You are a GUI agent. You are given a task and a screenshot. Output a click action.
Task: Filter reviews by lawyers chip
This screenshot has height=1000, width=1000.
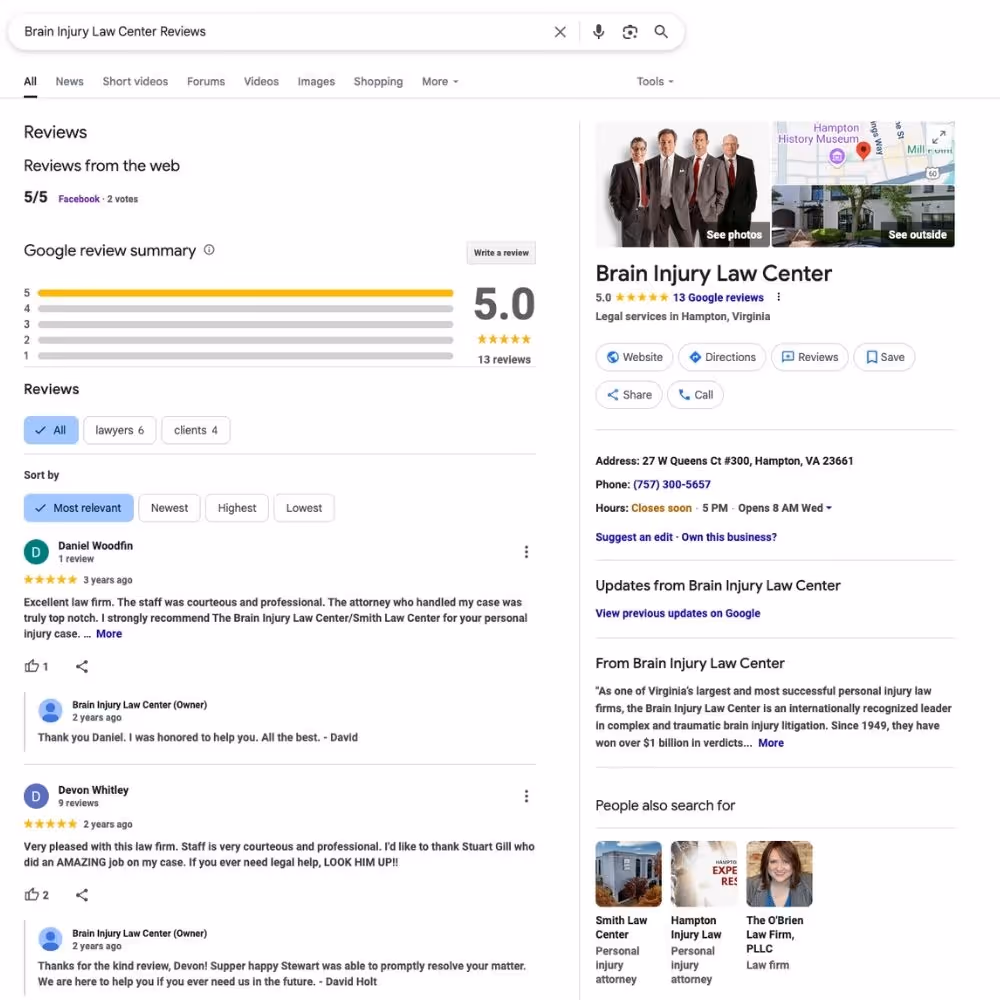pos(119,430)
